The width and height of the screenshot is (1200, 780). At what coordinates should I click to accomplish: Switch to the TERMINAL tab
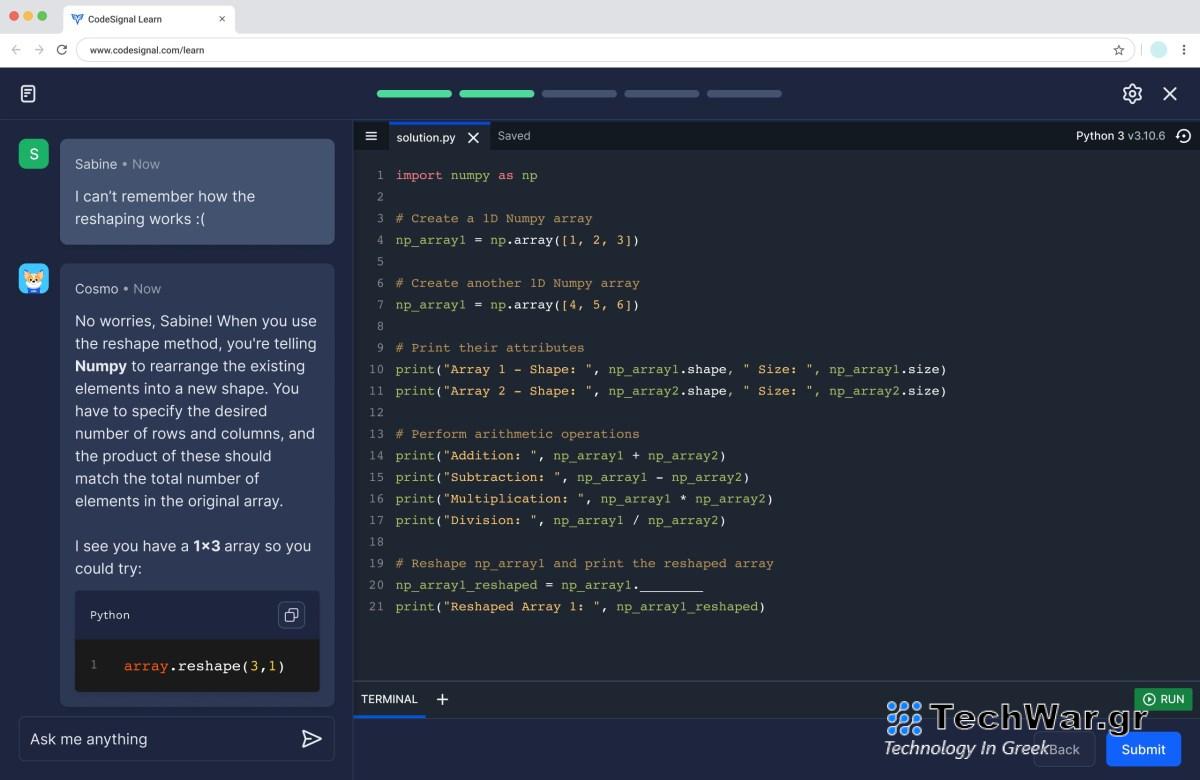click(x=389, y=699)
